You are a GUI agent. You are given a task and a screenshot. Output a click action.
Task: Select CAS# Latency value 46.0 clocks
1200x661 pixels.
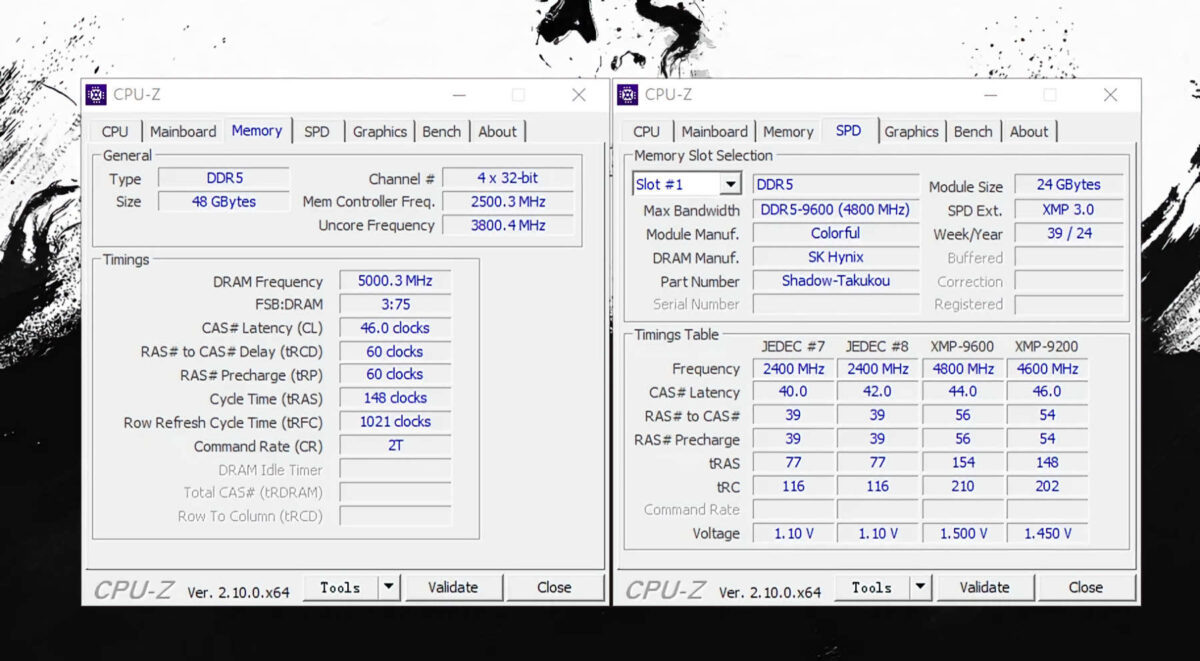(395, 328)
